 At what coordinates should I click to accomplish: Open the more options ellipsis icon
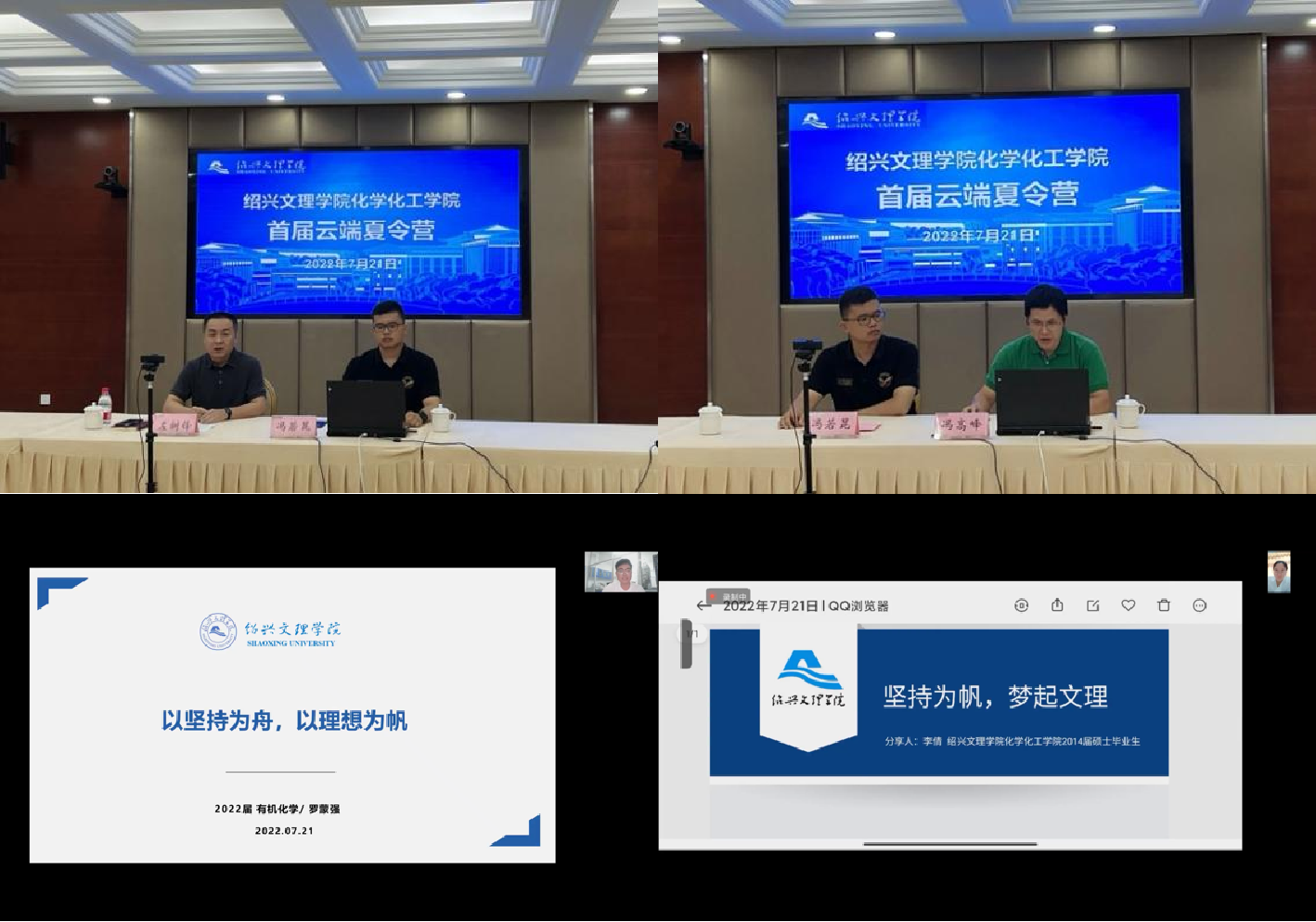point(1199,605)
